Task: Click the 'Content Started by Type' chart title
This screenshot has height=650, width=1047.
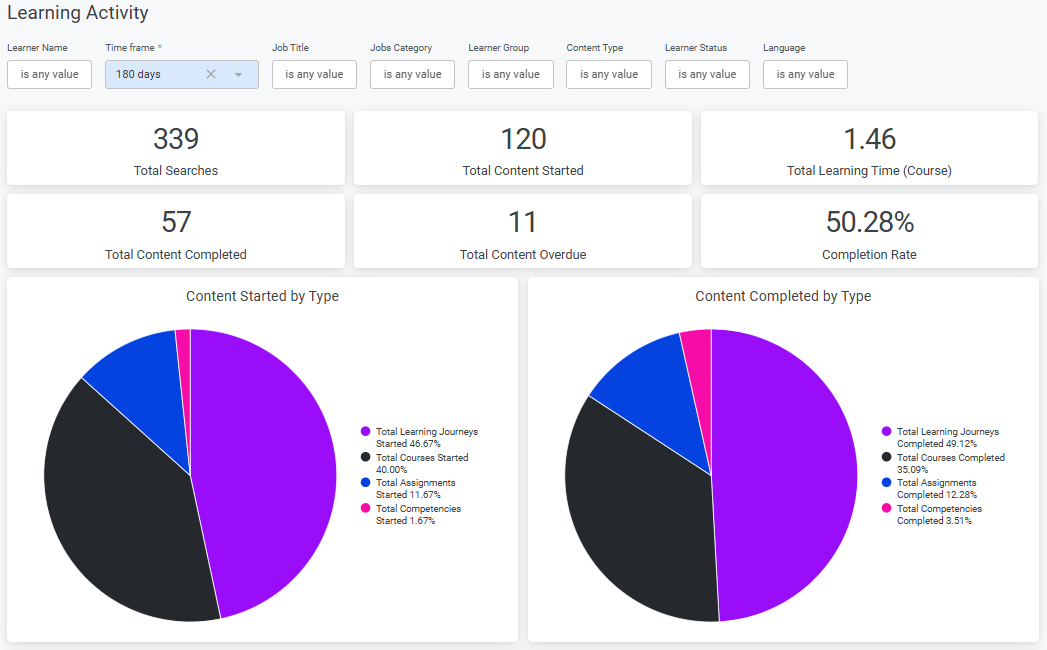Action: [262, 296]
